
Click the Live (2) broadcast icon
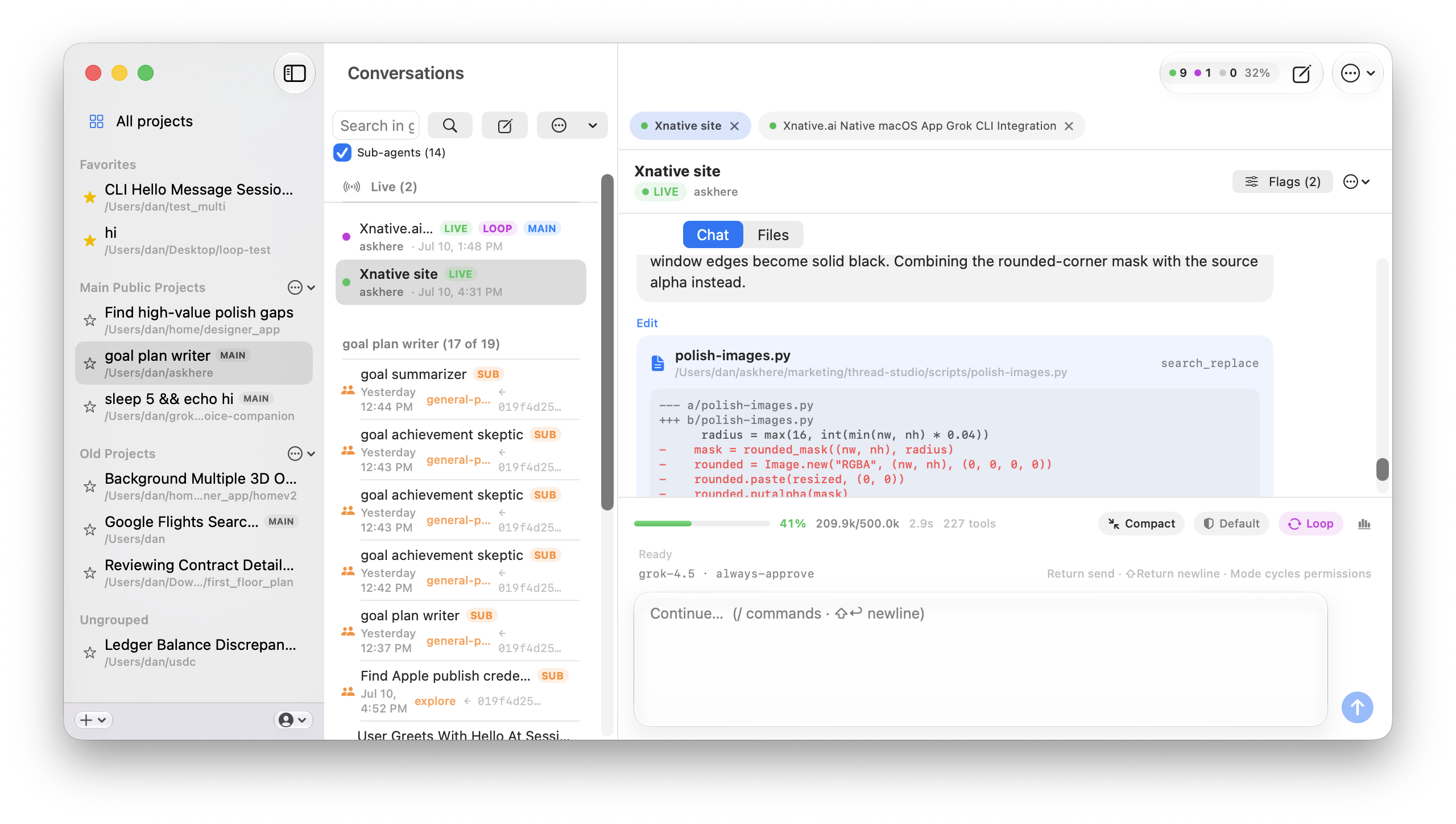[x=351, y=187]
